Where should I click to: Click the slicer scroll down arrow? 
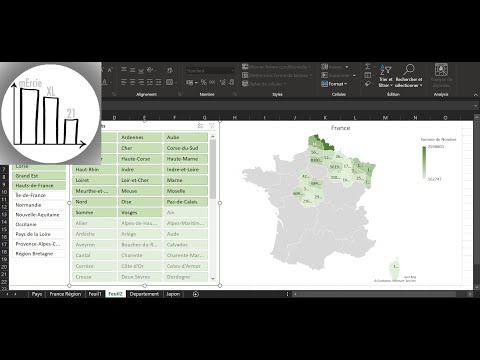click(x=213, y=279)
